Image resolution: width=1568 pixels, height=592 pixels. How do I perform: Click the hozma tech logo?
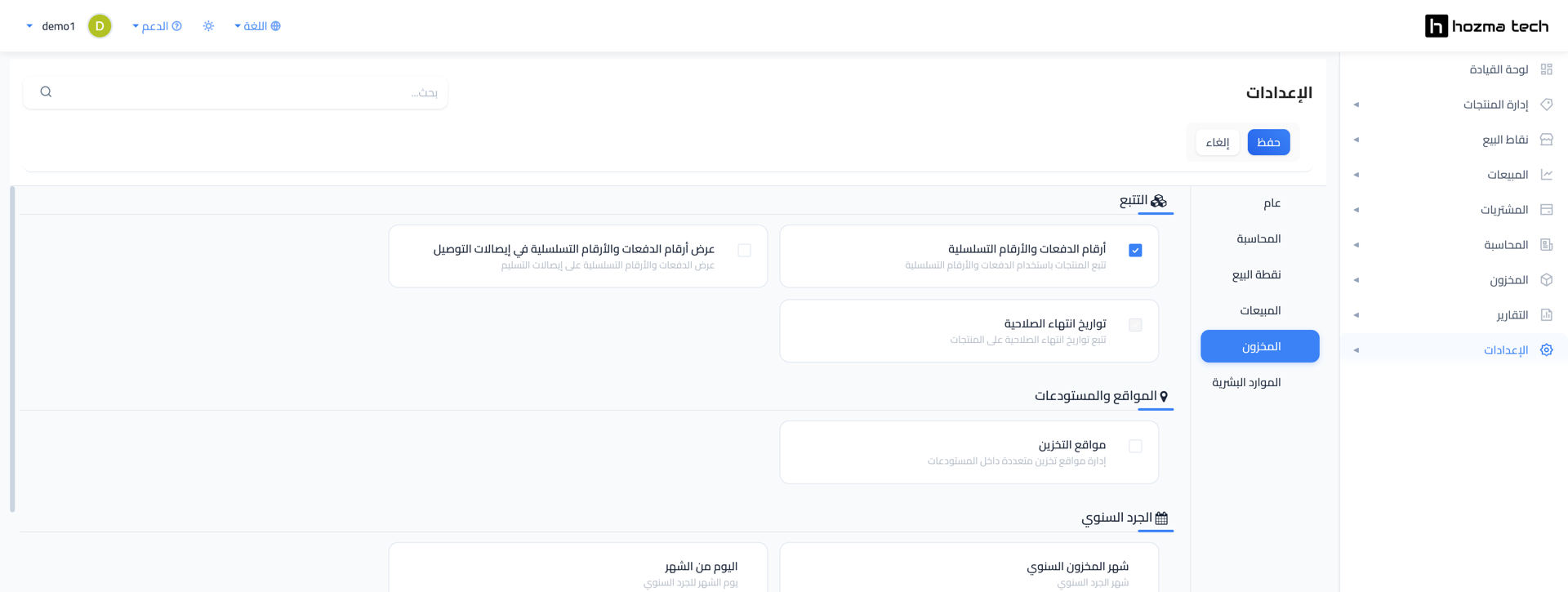(1486, 26)
